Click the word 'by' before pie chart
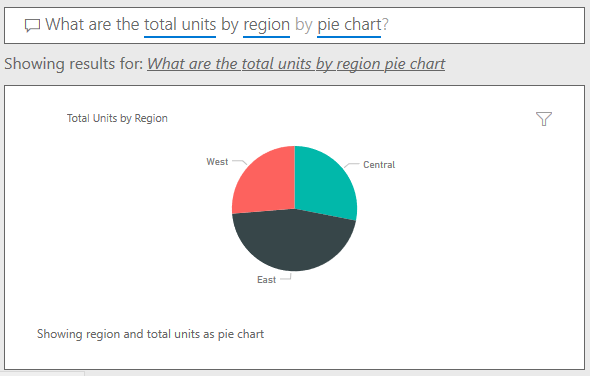This screenshot has width=590, height=376. coord(304,25)
